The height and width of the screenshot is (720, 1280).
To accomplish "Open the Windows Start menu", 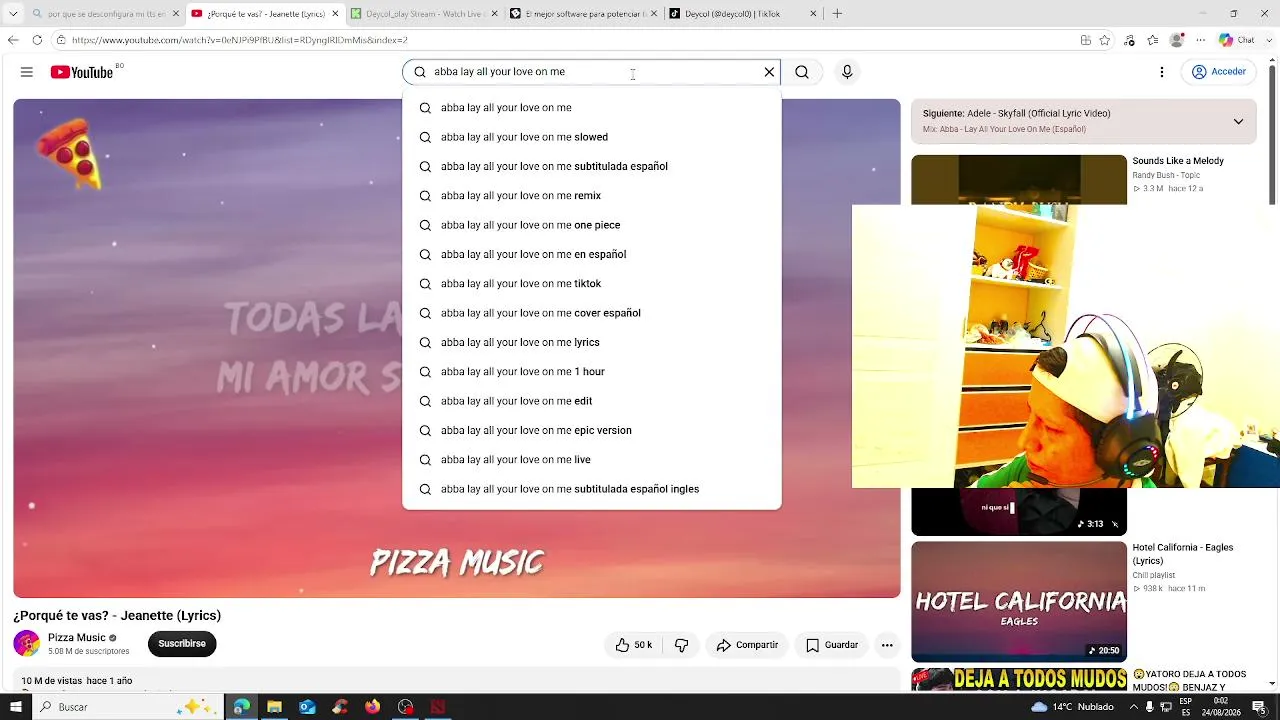I will (x=15, y=707).
